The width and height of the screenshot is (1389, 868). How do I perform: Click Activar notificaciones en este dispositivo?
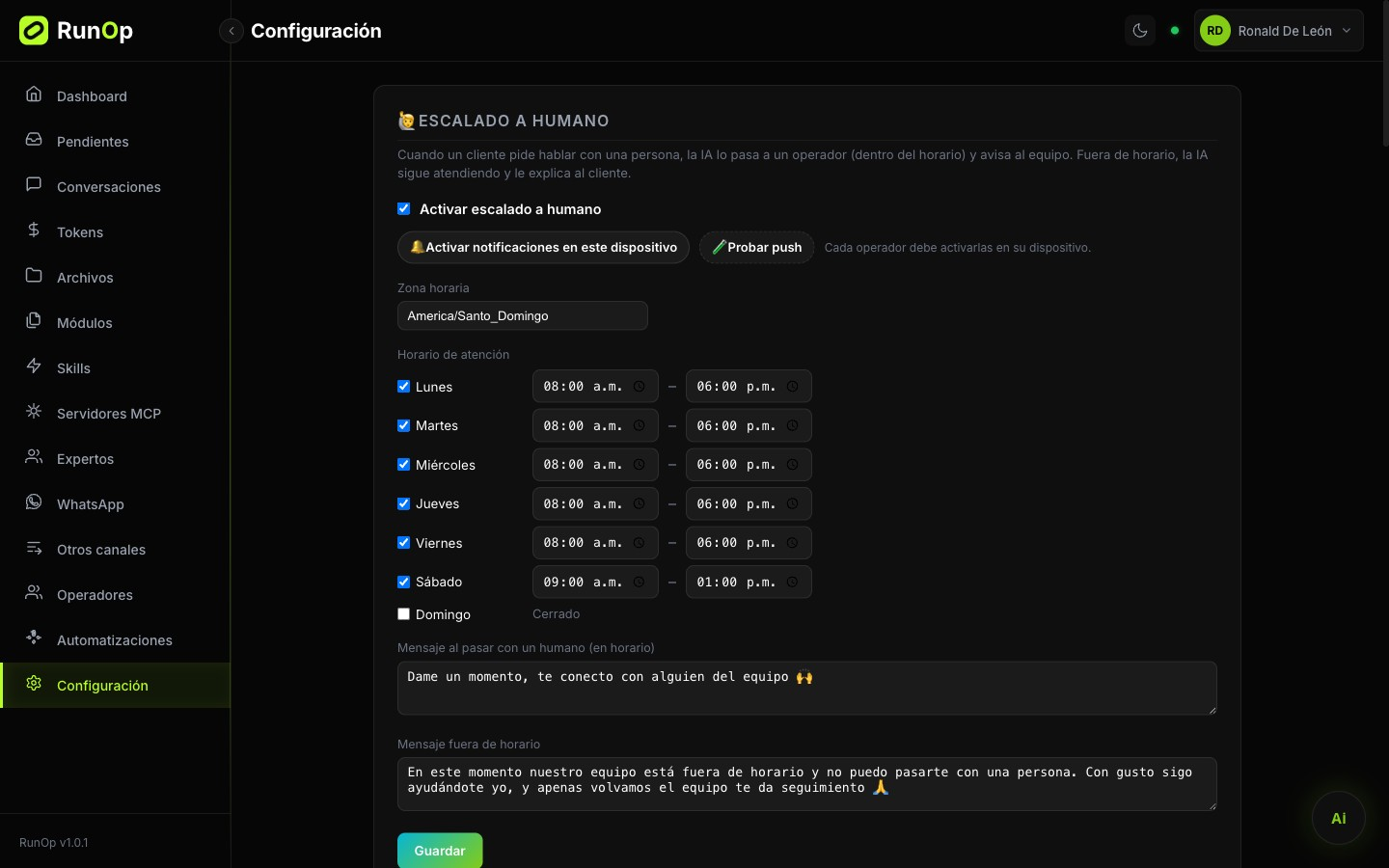pos(543,247)
